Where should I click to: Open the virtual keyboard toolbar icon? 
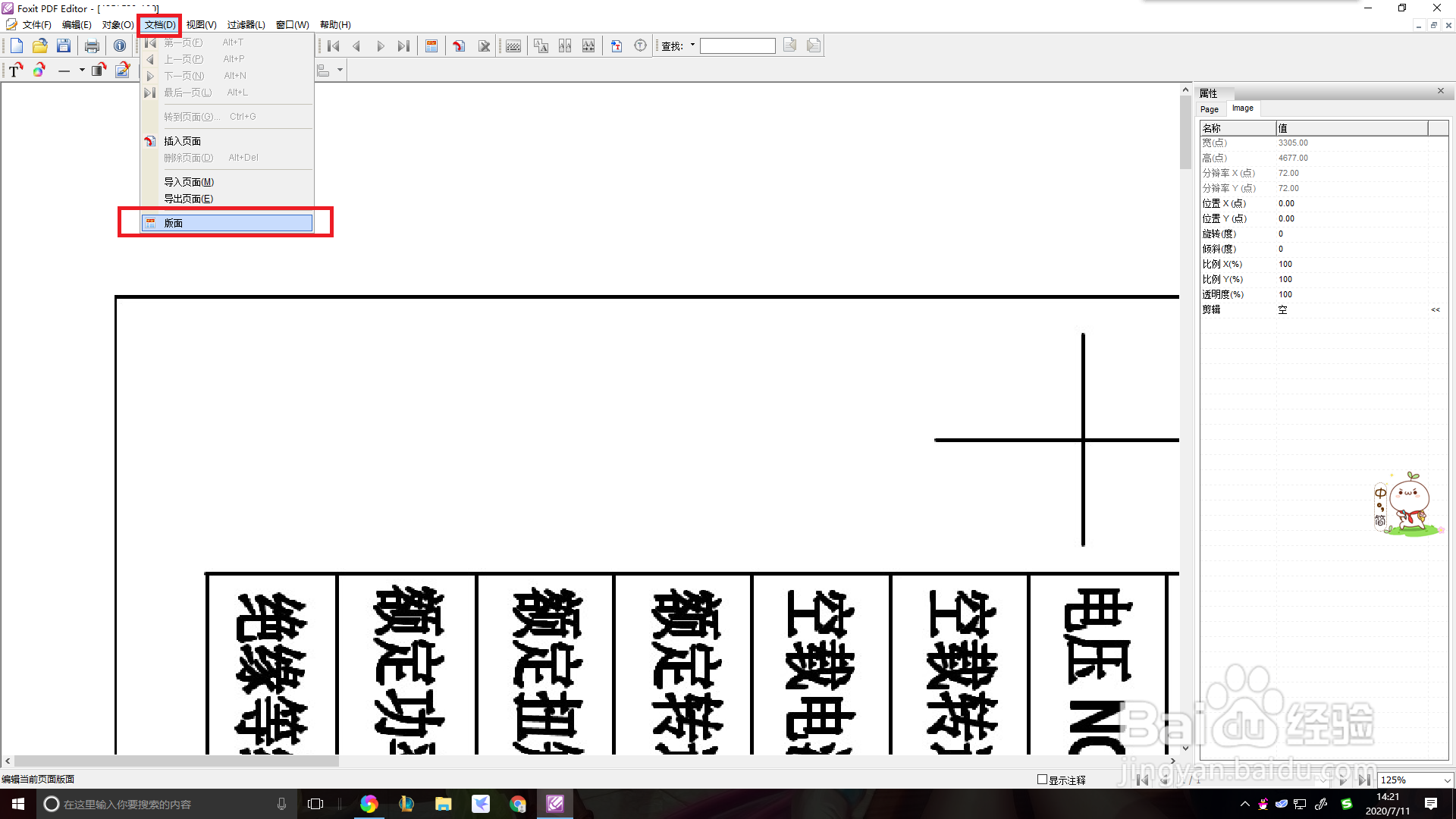pos(513,45)
